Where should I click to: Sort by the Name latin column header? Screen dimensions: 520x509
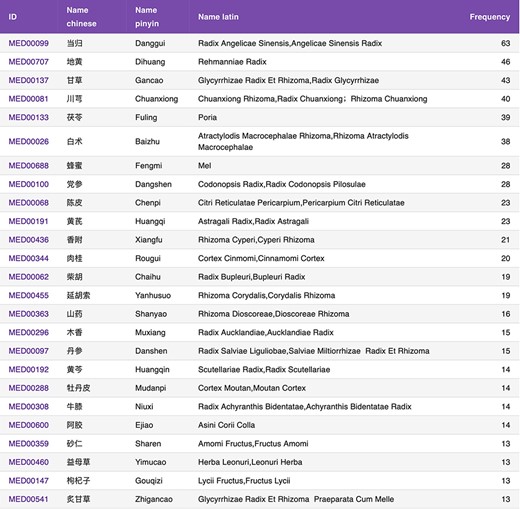[218, 17]
